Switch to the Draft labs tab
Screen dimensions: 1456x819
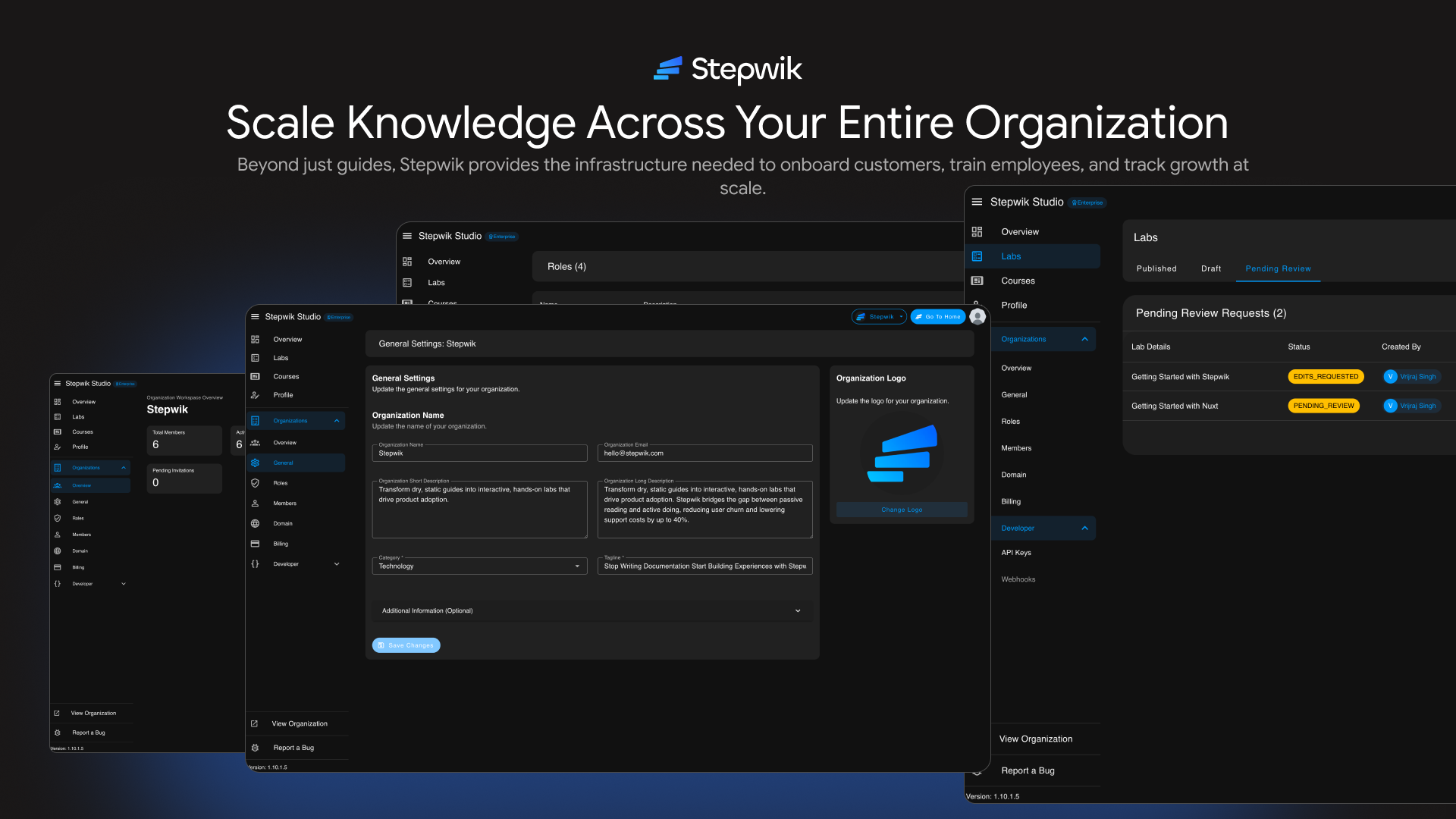(x=1211, y=269)
